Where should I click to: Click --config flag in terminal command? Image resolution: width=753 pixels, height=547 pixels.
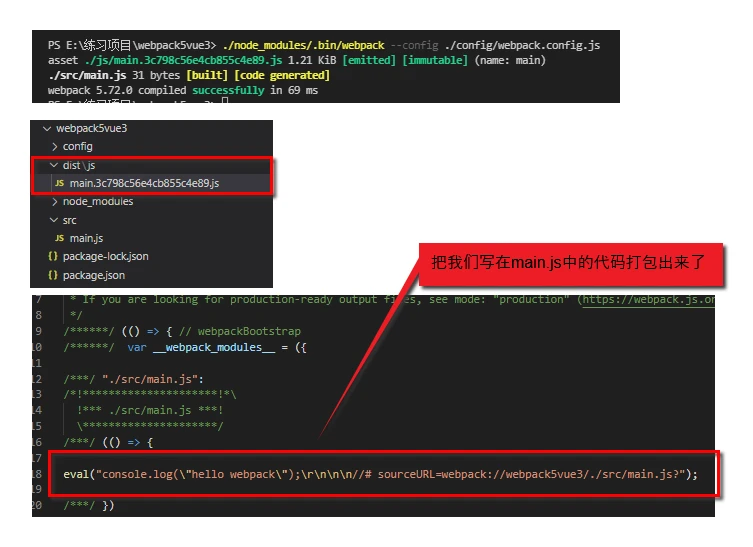coord(414,46)
